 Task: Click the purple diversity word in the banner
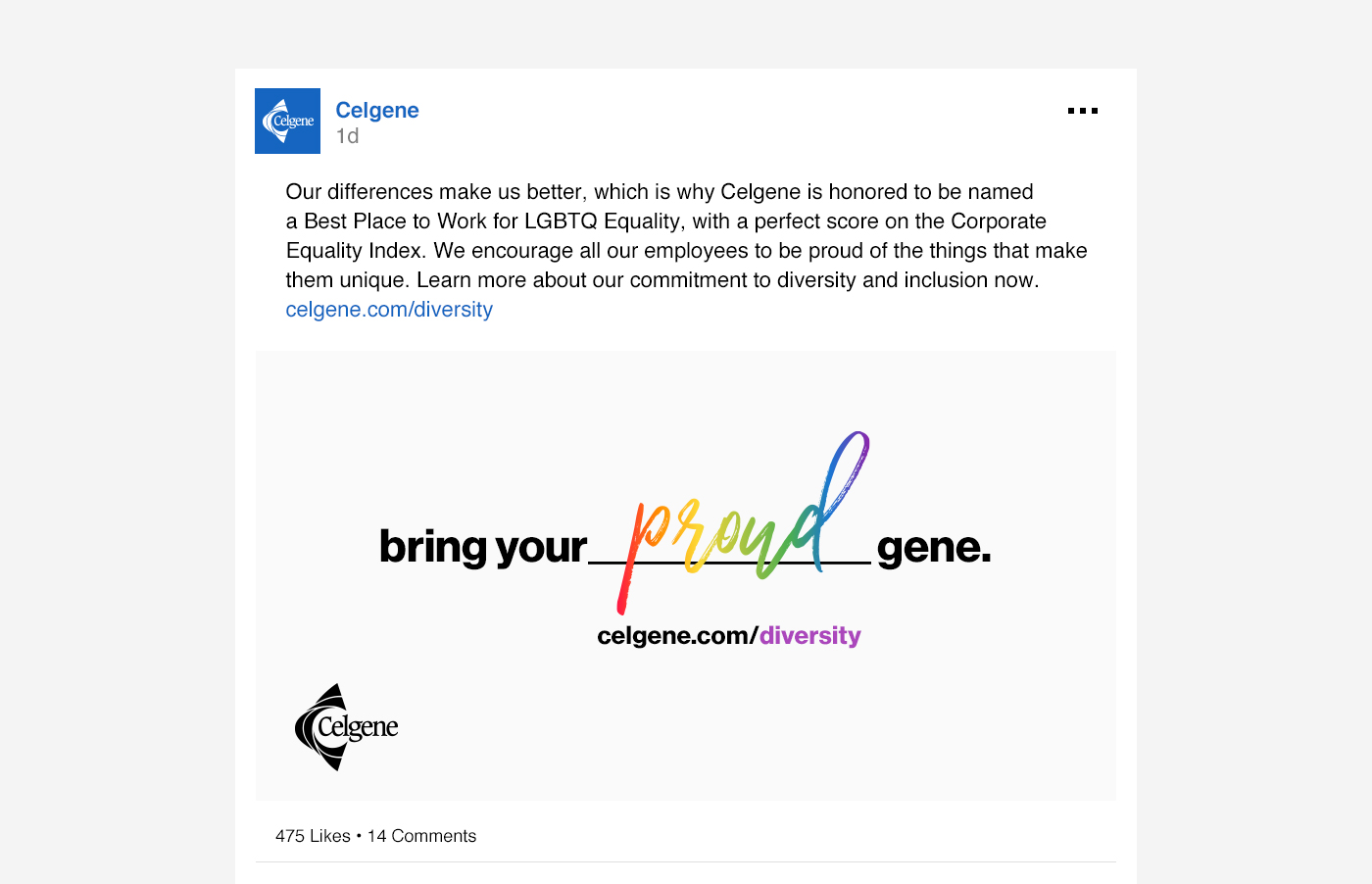tap(810, 636)
